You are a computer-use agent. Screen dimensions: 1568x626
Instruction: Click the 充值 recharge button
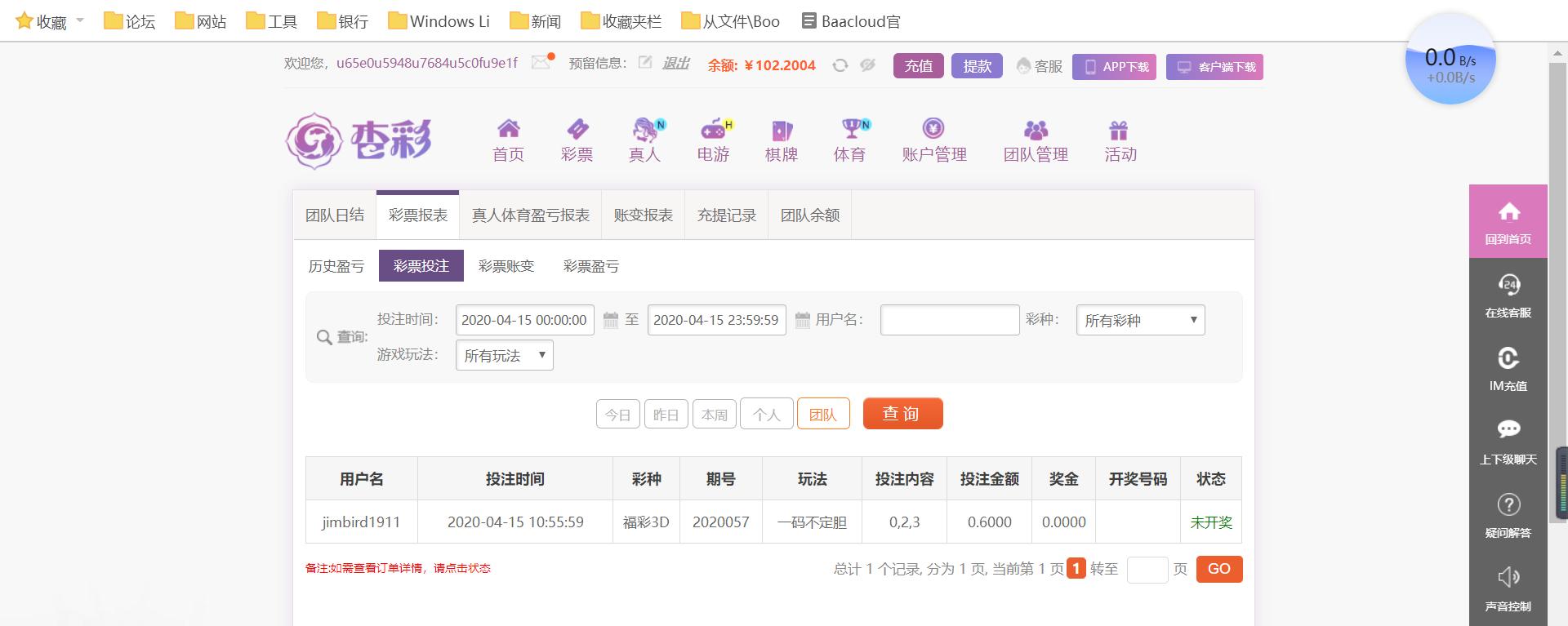pos(919,66)
